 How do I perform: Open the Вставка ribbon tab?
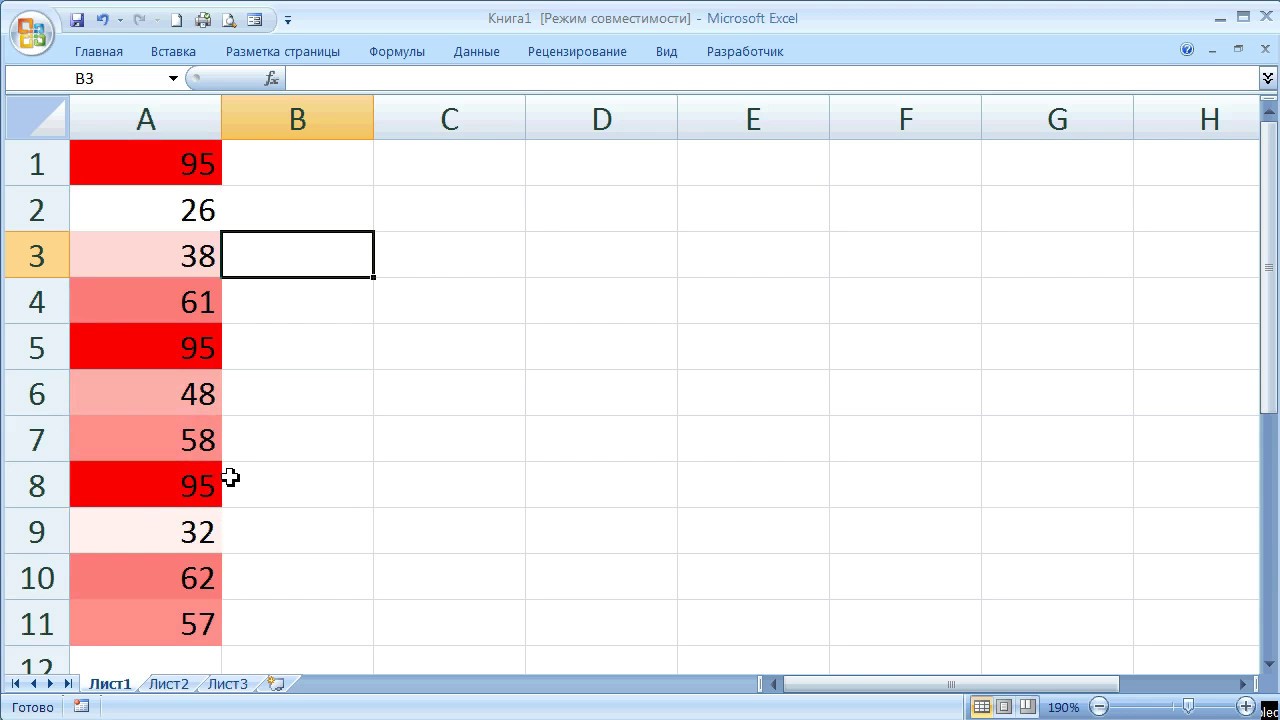click(173, 51)
